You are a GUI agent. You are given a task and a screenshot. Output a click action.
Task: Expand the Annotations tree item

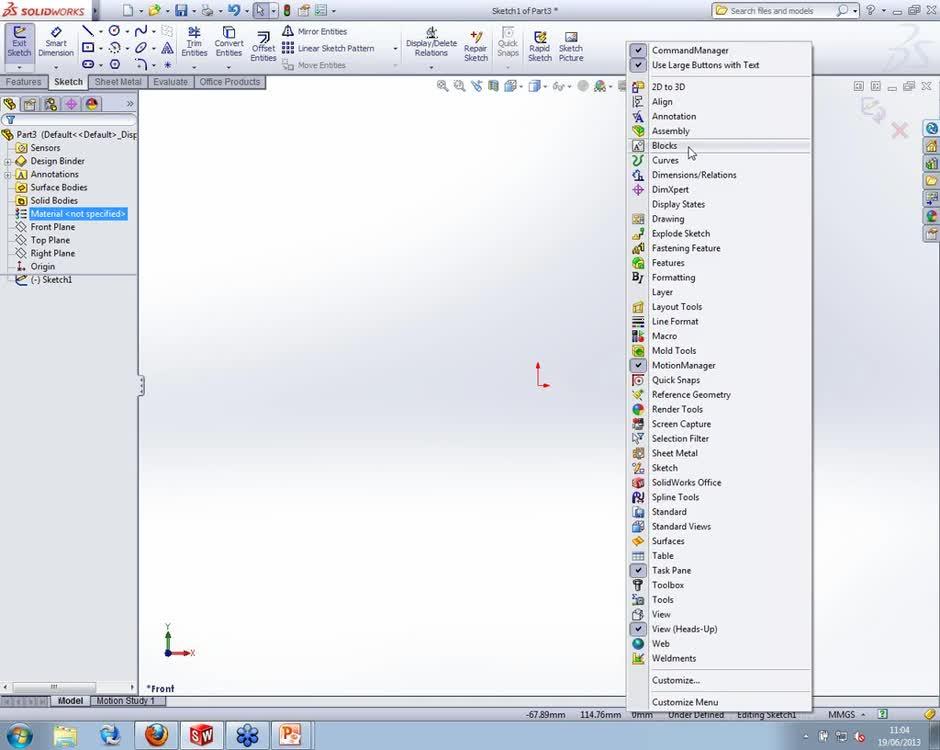[x=9, y=174]
